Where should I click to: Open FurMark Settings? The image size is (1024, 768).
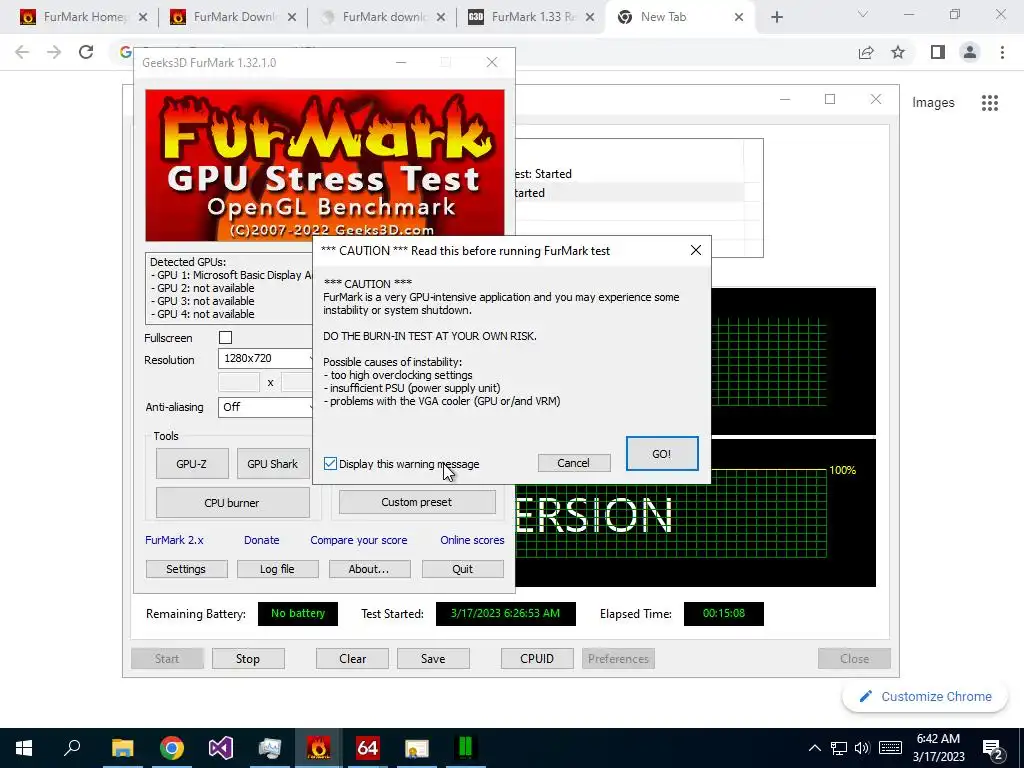(x=186, y=569)
